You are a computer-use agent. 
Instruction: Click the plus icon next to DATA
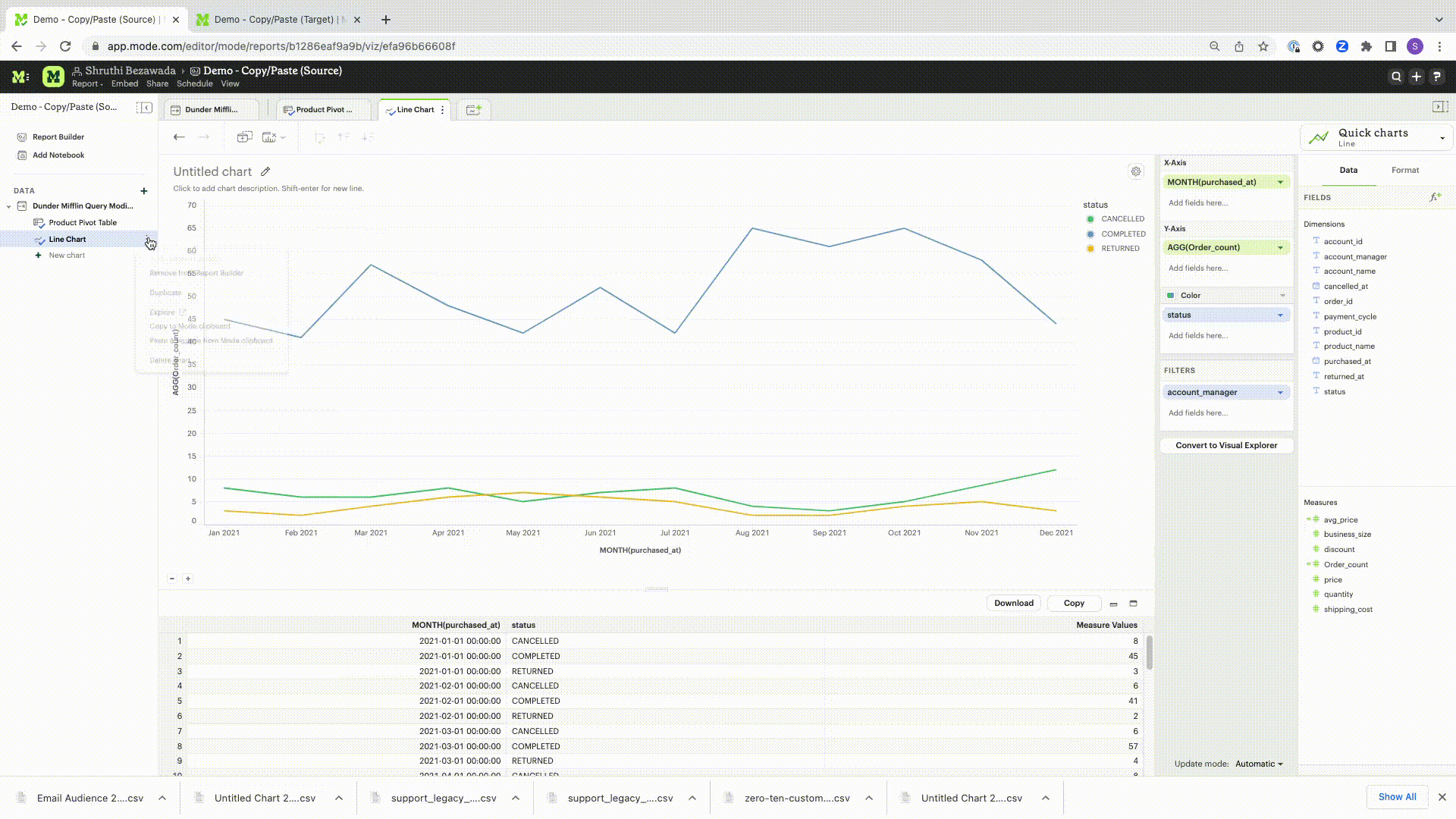click(144, 191)
